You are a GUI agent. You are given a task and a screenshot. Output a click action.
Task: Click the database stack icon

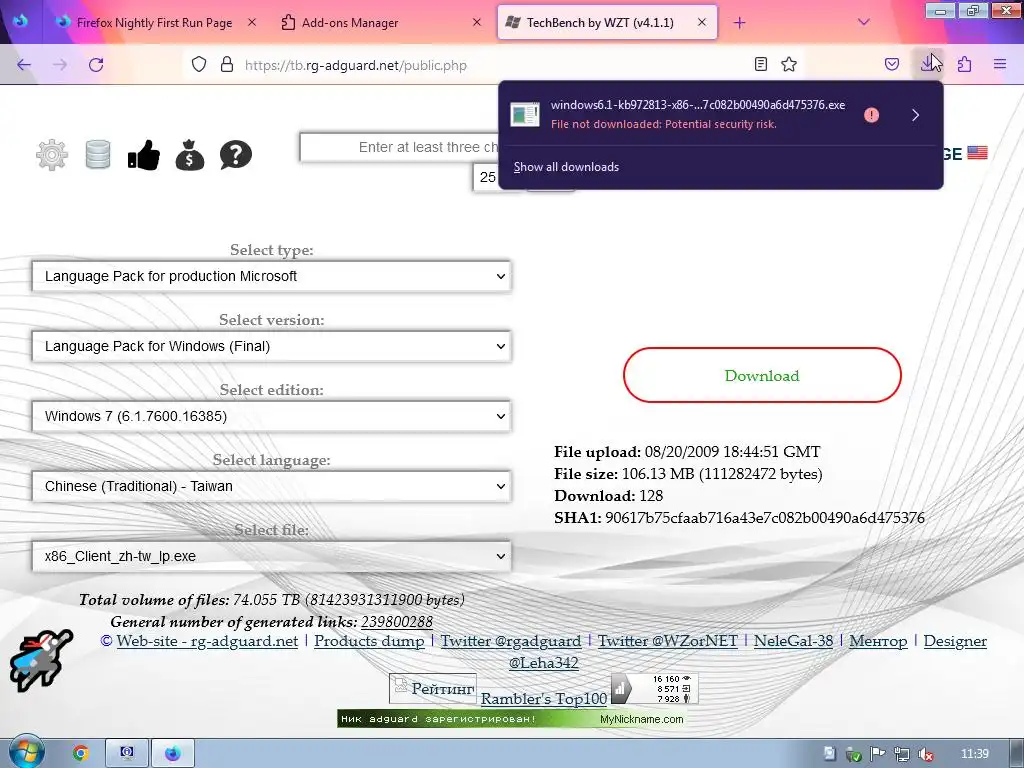[x=98, y=155]
